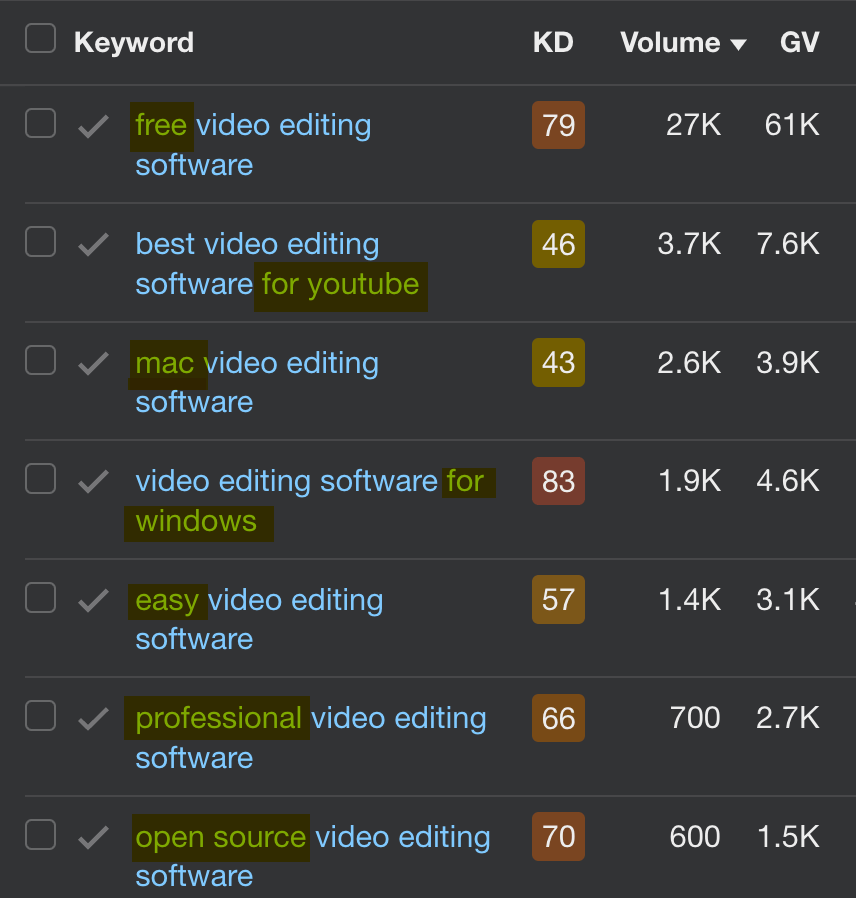The image size is (856, 898).
Task: Click the checkmark icon beside "professional video editing software"
Action: point(92,717)
